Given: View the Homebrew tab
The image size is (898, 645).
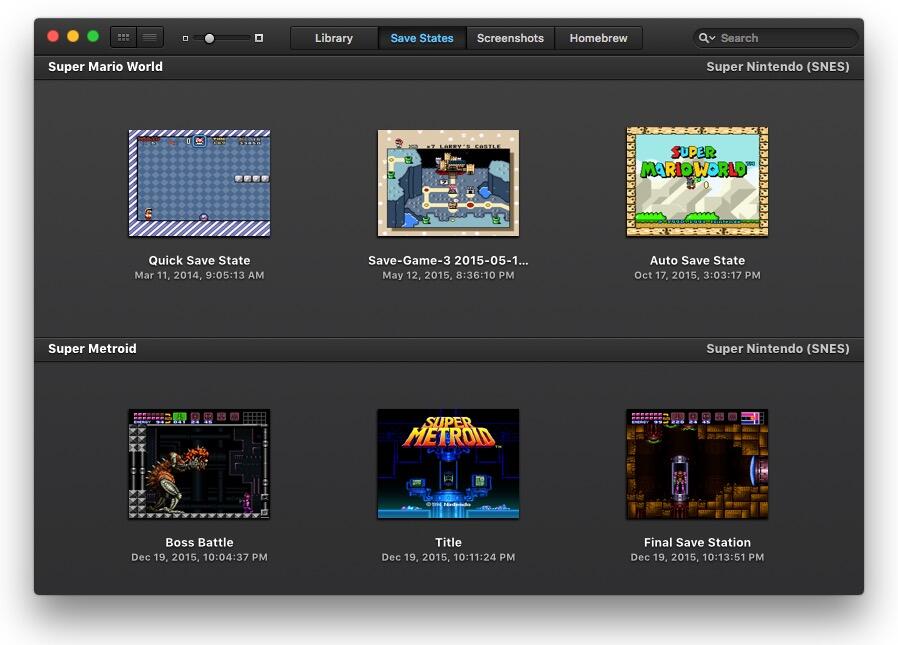Looking at the screenshot, I should (x=598, y=37).
